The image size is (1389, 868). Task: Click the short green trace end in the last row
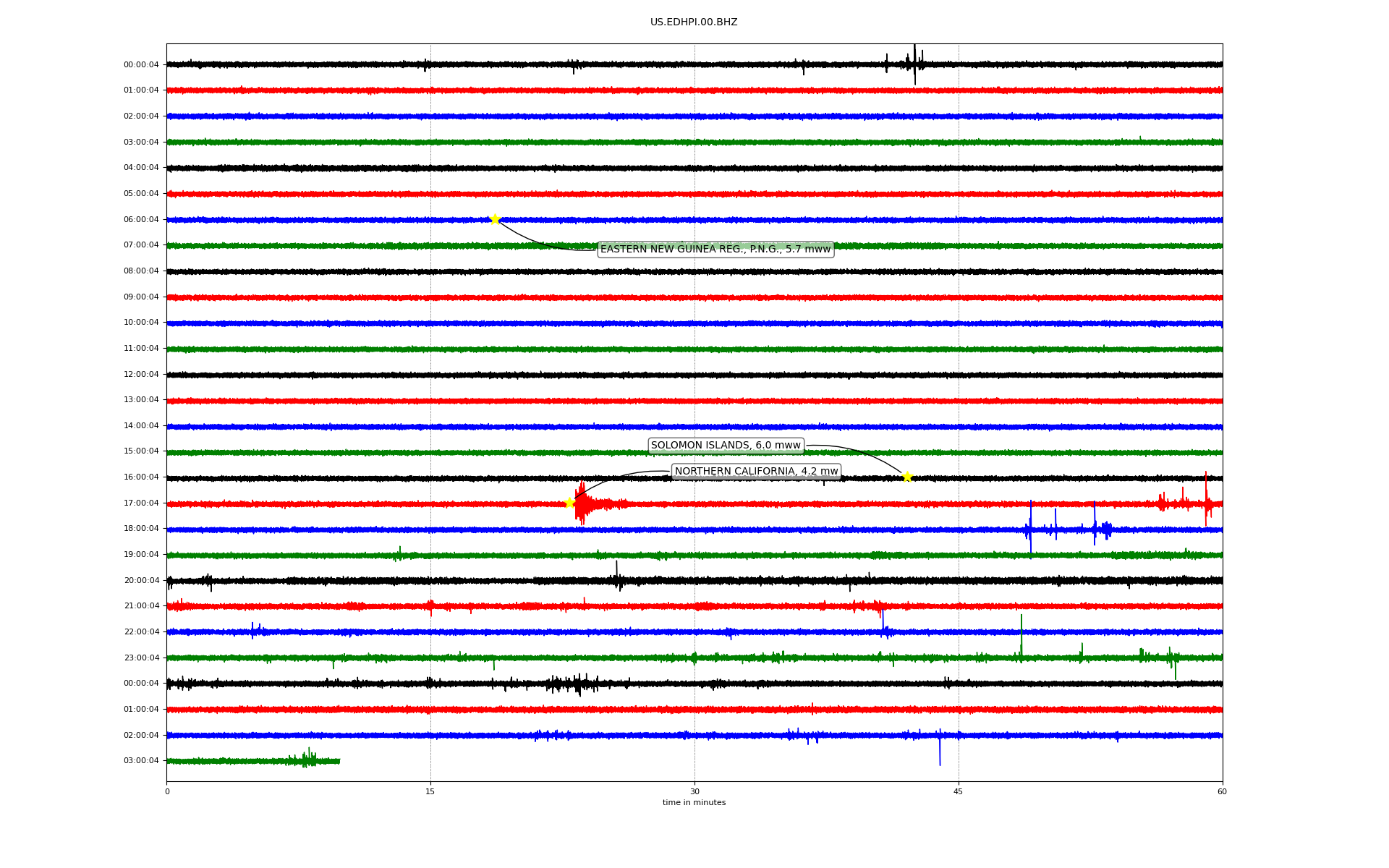[x=337, y=761]
